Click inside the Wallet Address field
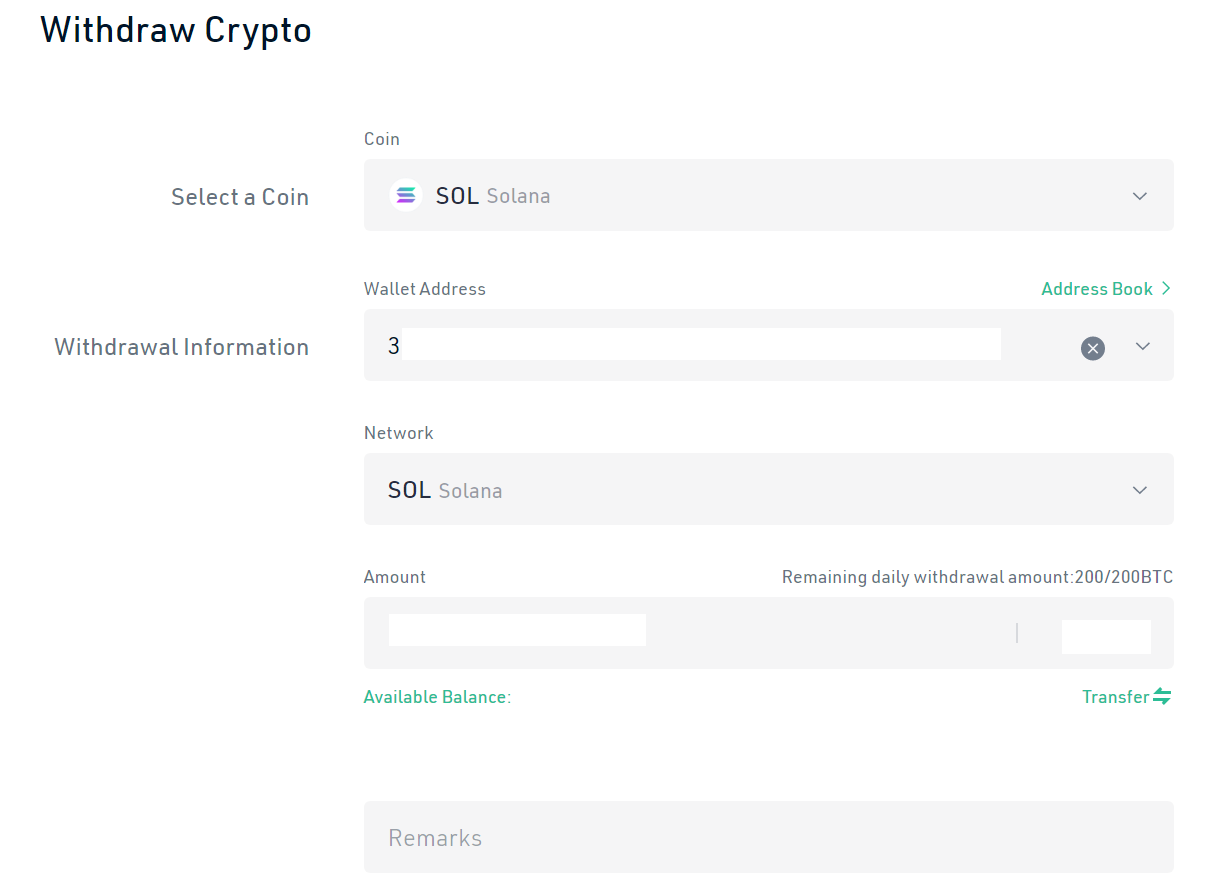The width and height of the screenshot is (1209, 888). tap(700, 346)
